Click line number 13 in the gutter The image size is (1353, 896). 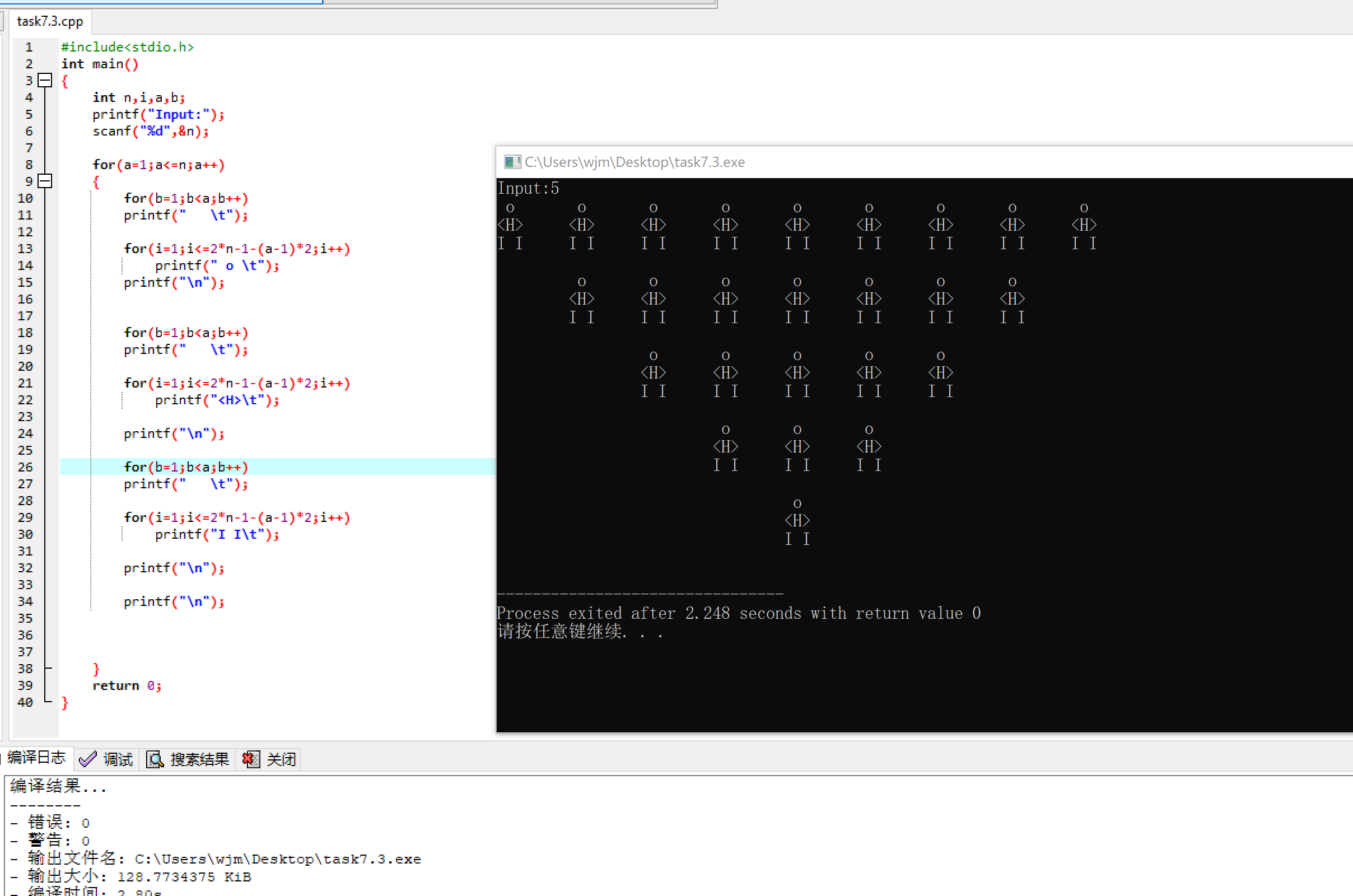pos(25,249)
